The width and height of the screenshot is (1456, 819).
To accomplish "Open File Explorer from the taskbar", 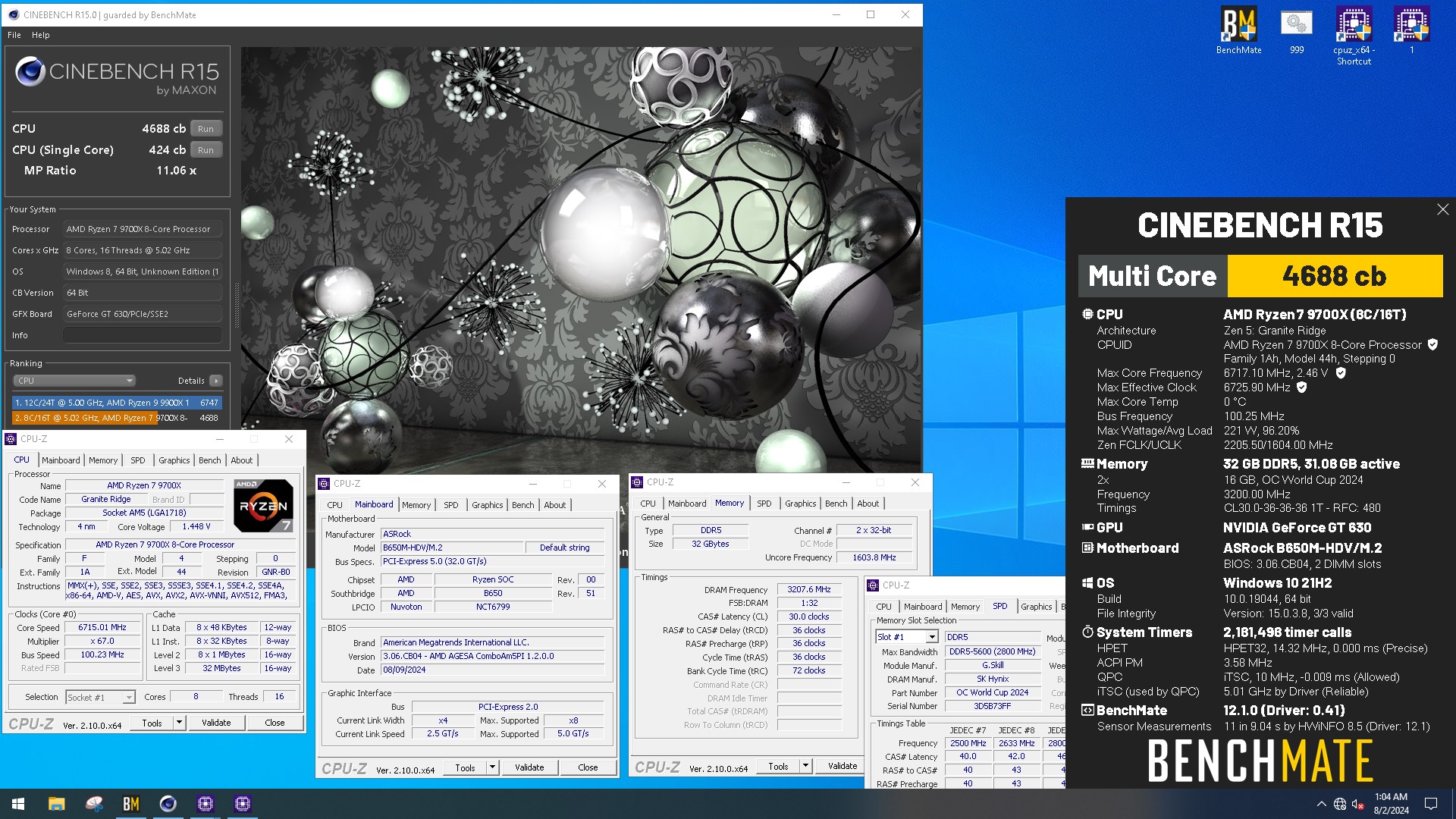I will point(57,804).
